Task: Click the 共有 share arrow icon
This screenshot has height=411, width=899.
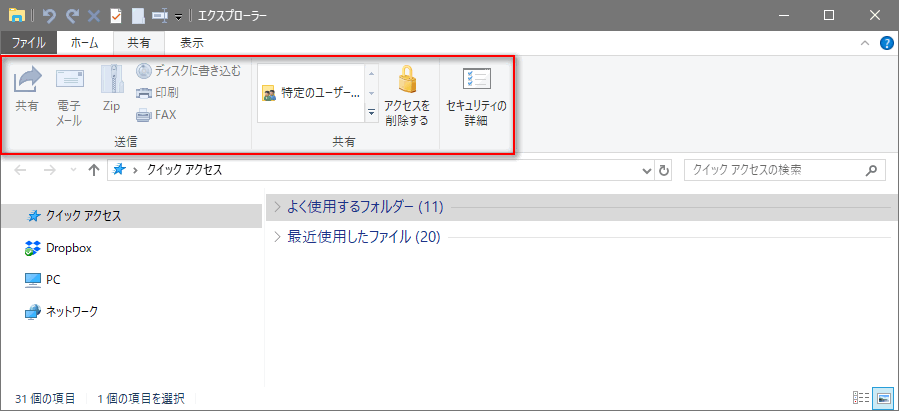Action: click(27, 81)
